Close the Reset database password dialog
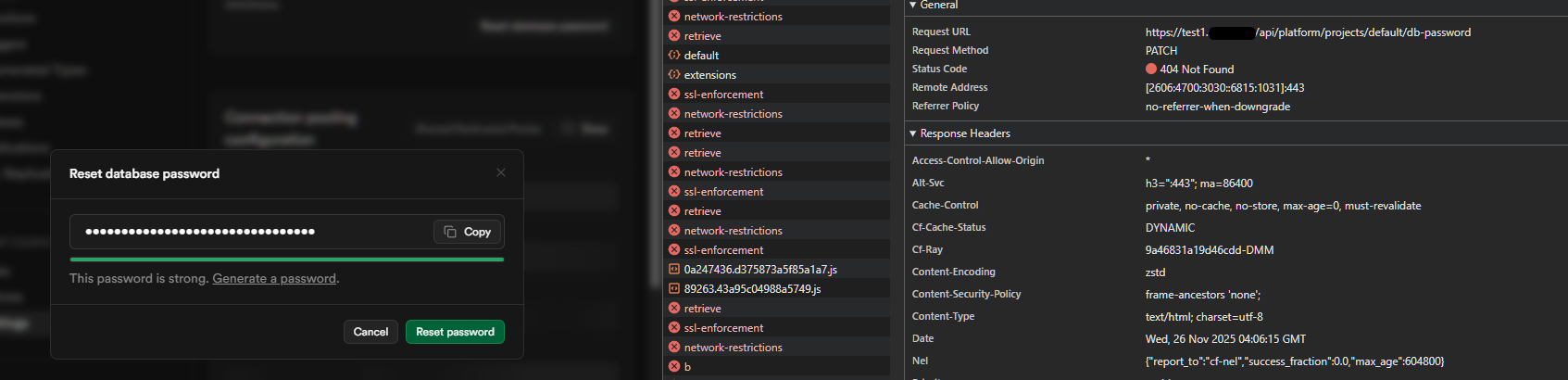 pos(501,172)
